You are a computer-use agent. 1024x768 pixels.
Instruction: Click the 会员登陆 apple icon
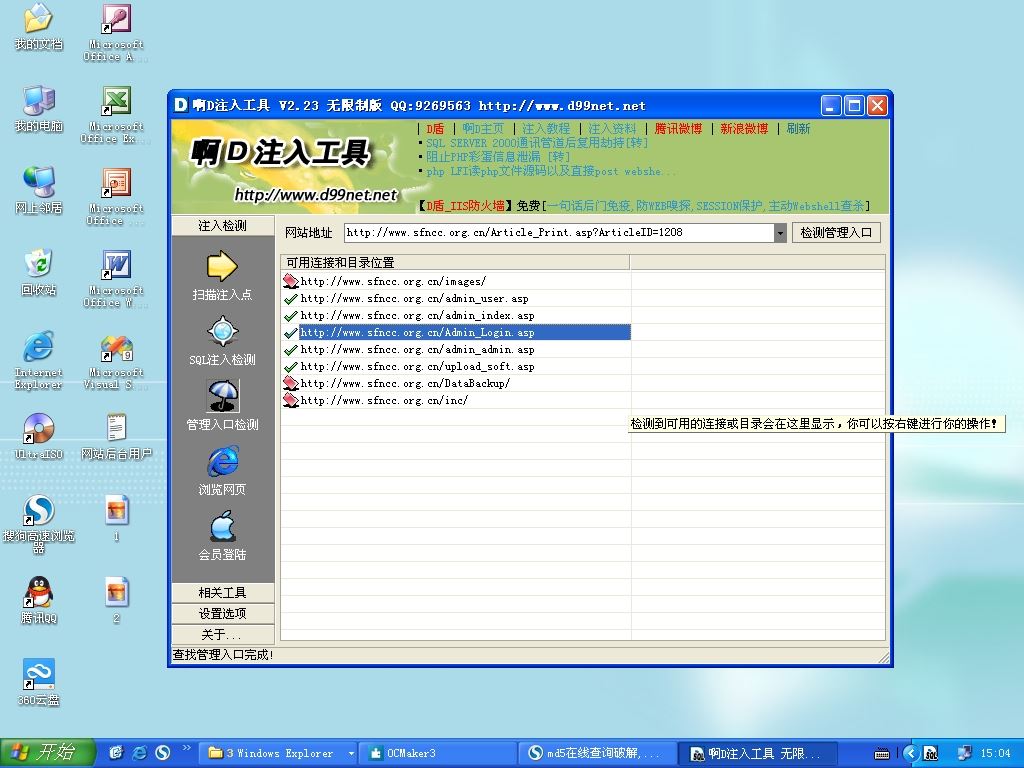tap(223, 526)
